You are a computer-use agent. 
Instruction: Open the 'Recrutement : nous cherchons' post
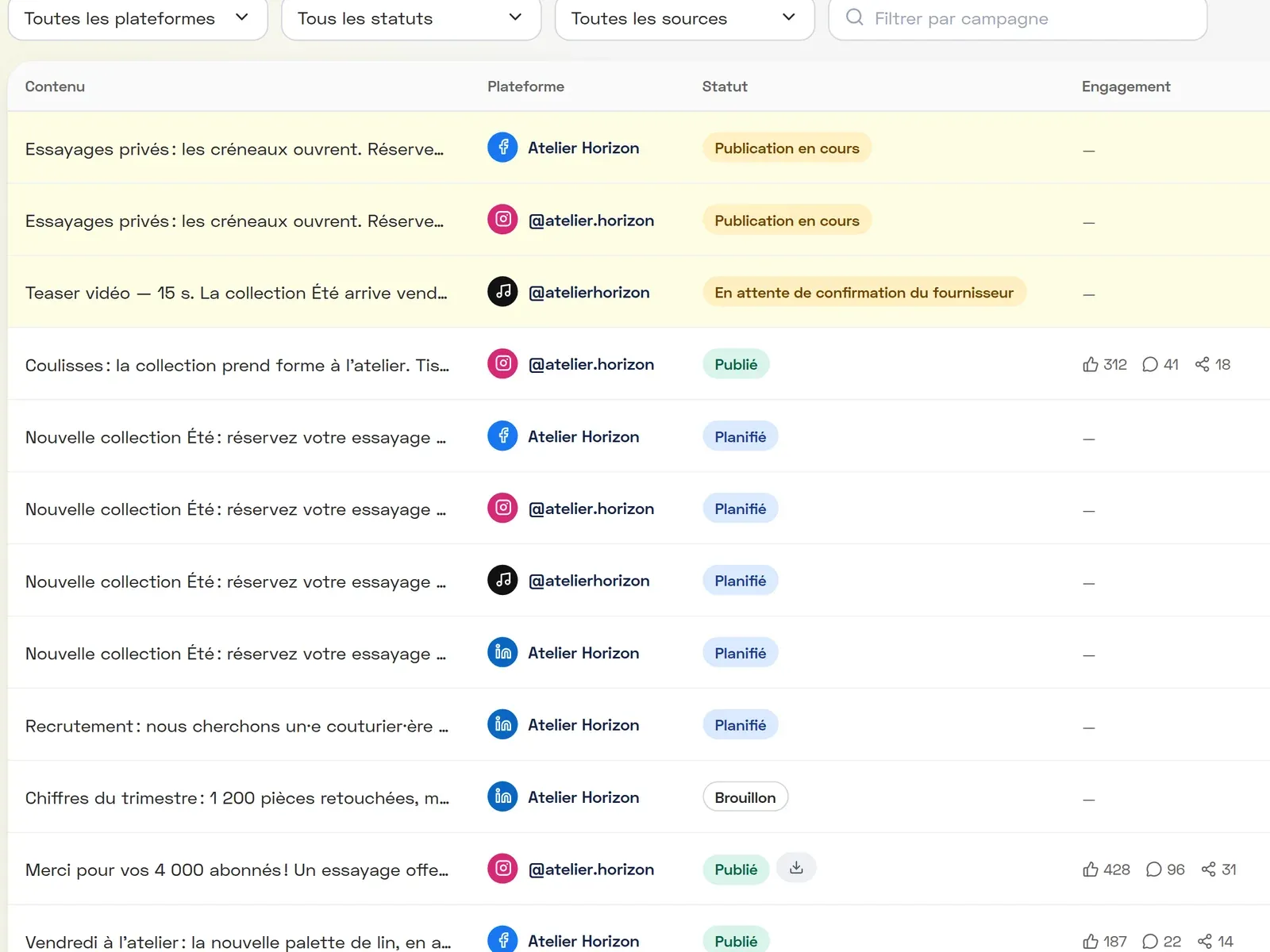(x=237, y=726)
